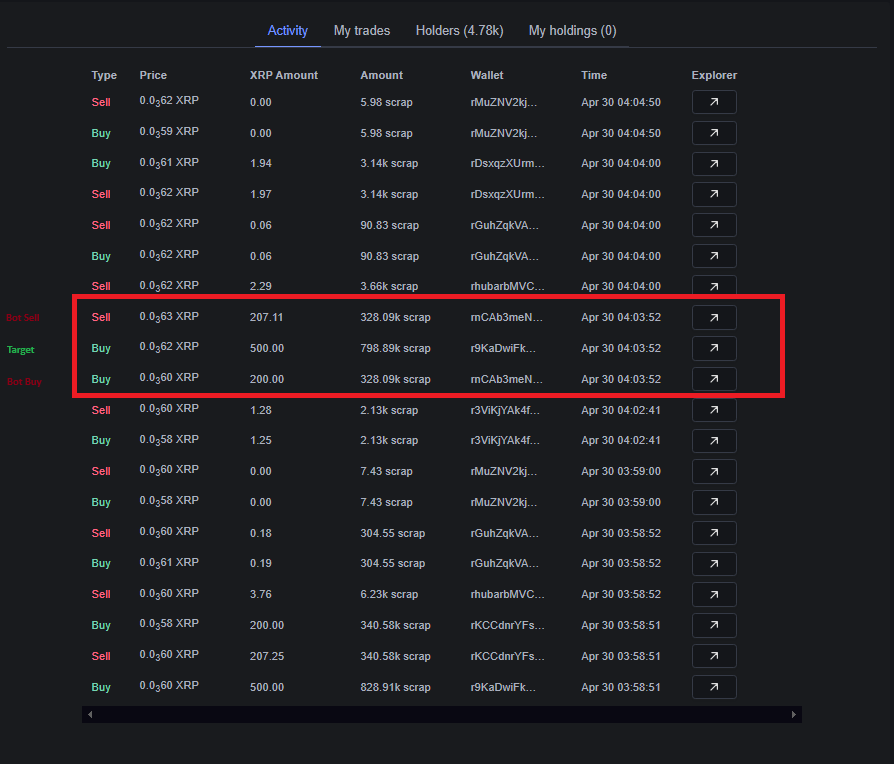
Task: Open explorer arrow for the 1.28 XRP sell
Action: (x=714, y=410)
